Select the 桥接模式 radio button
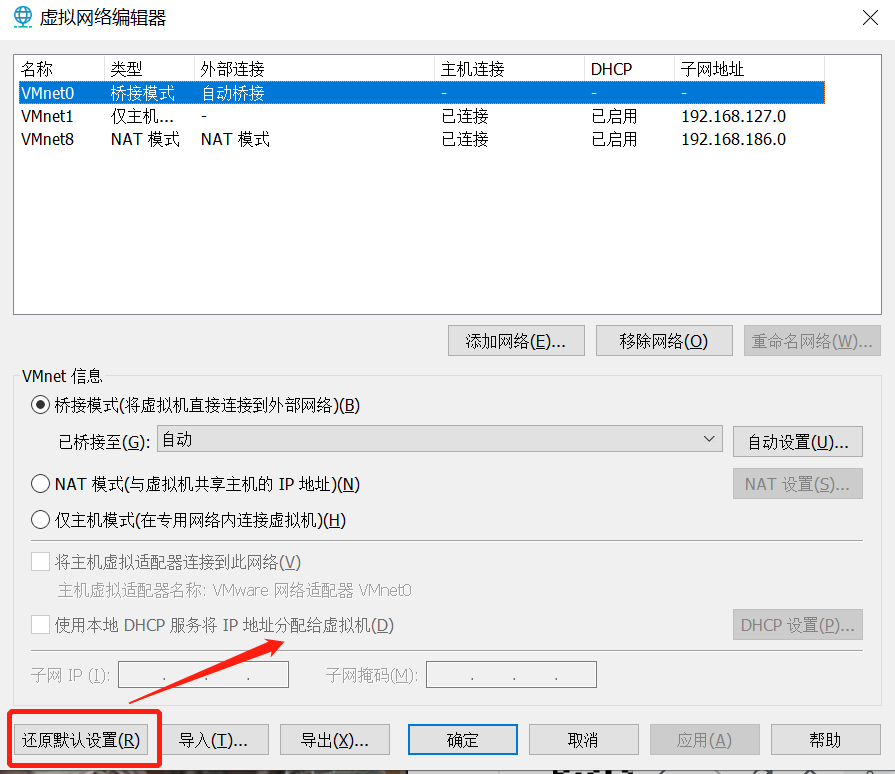This screenshot has height=774, width=895. coord(40,406)
